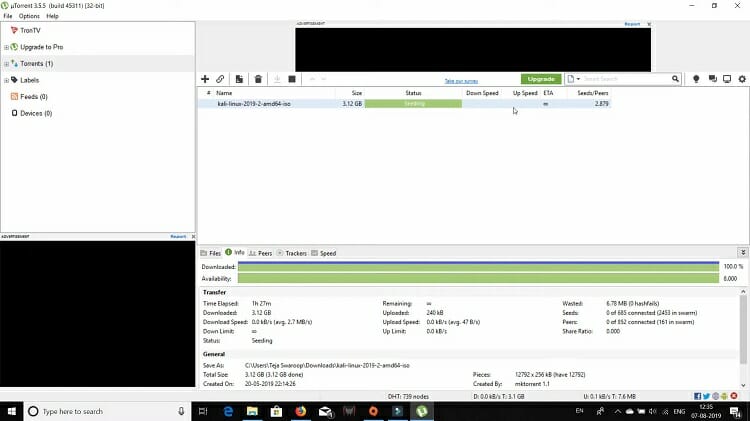Switch to the Speed tab
The image size is (750, 421).
coord(324,253)
